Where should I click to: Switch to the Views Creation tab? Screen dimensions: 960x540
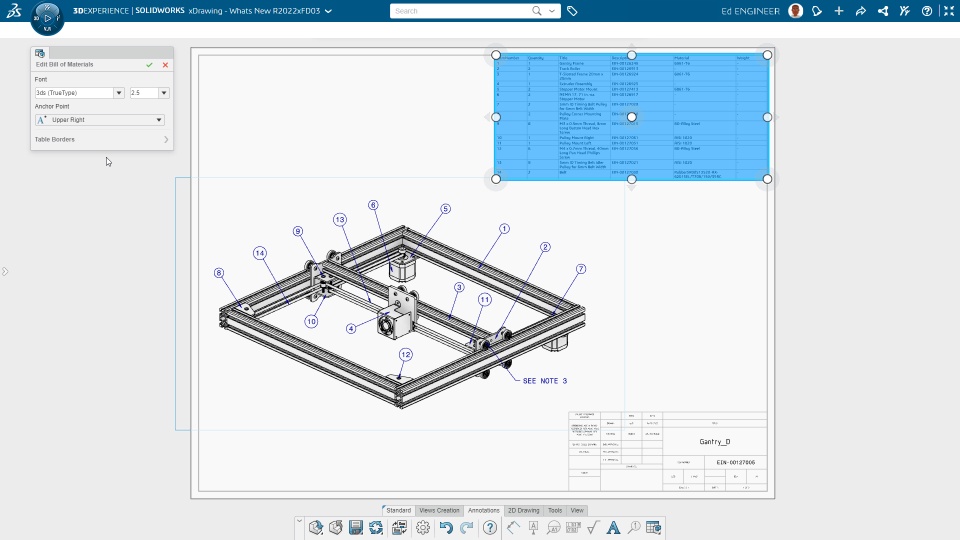coord(439,510)
